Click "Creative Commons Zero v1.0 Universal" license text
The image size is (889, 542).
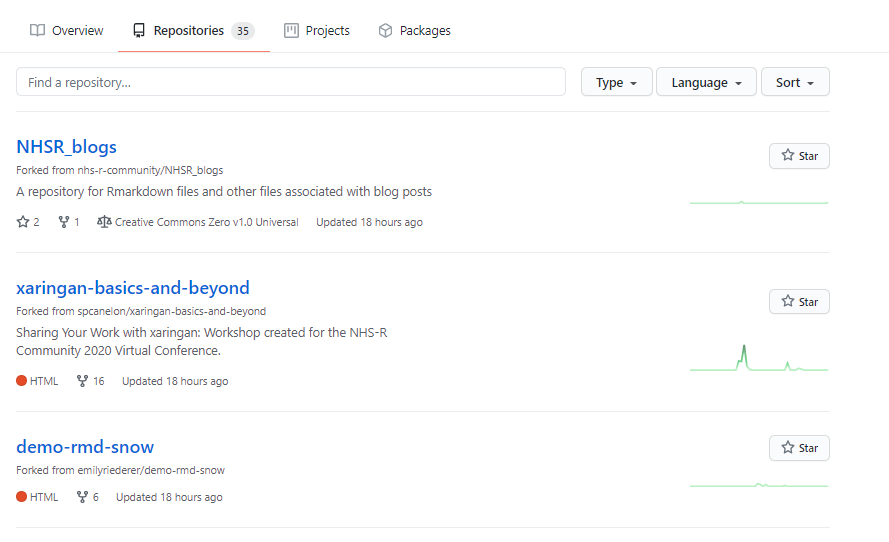point(206,222)
